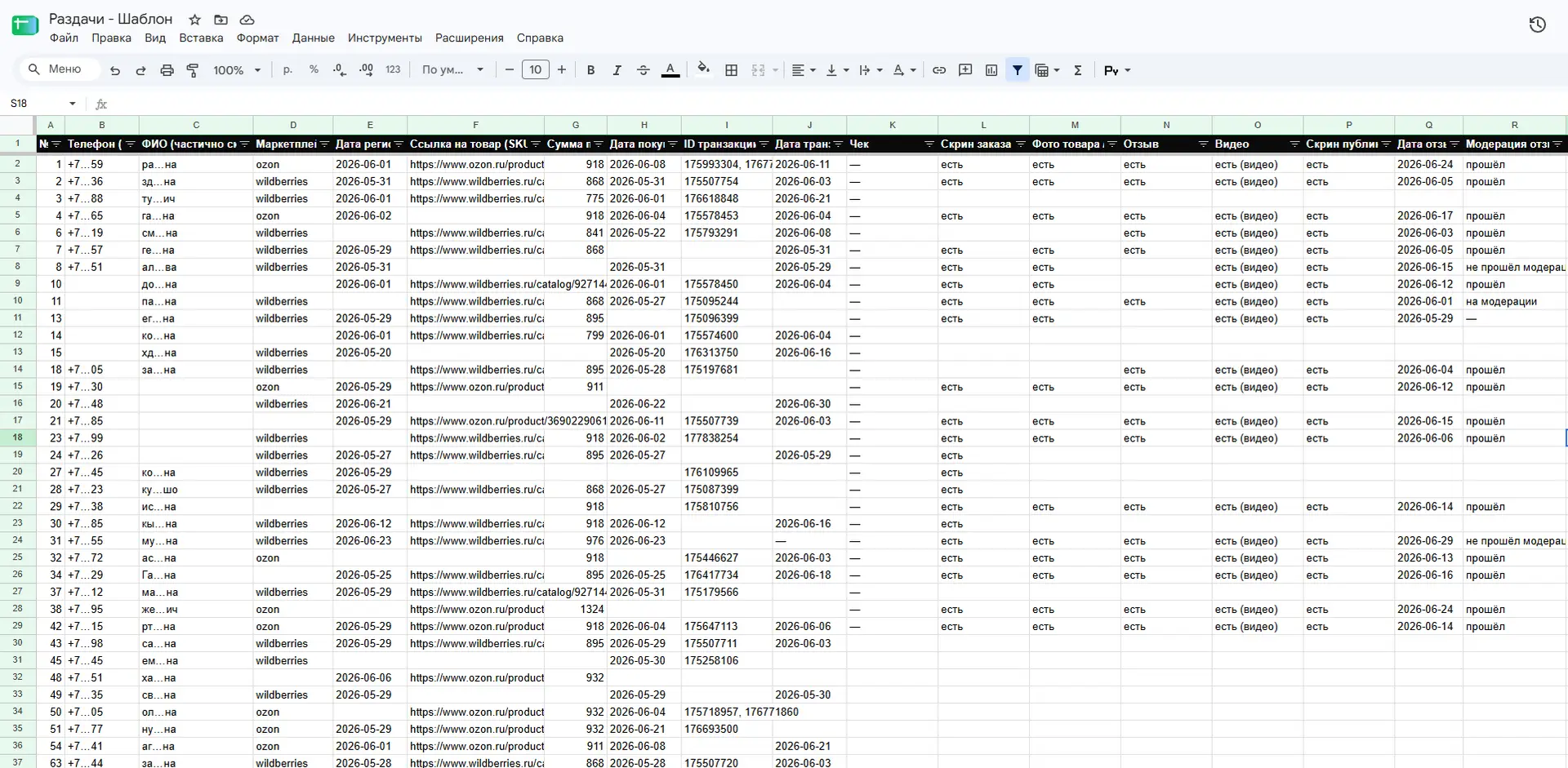Viewport: 1568px width, 768px height.
Task: Click the Insert chart icon
Action: click(991, 70)
